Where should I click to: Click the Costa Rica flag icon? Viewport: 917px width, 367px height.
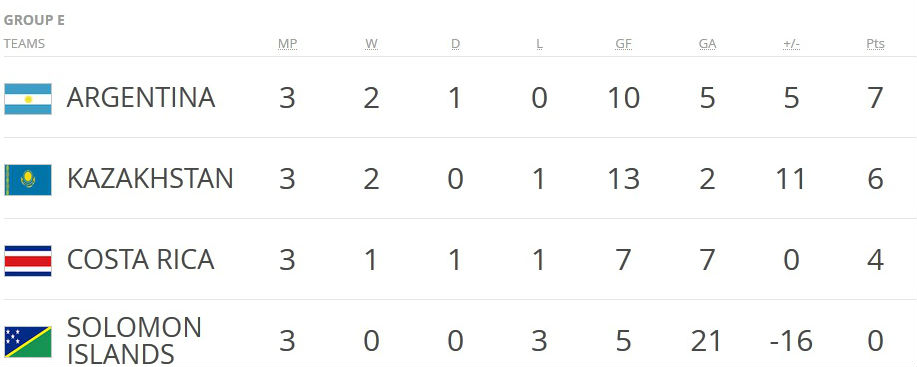pyautogui.click(x=28, y=261)
